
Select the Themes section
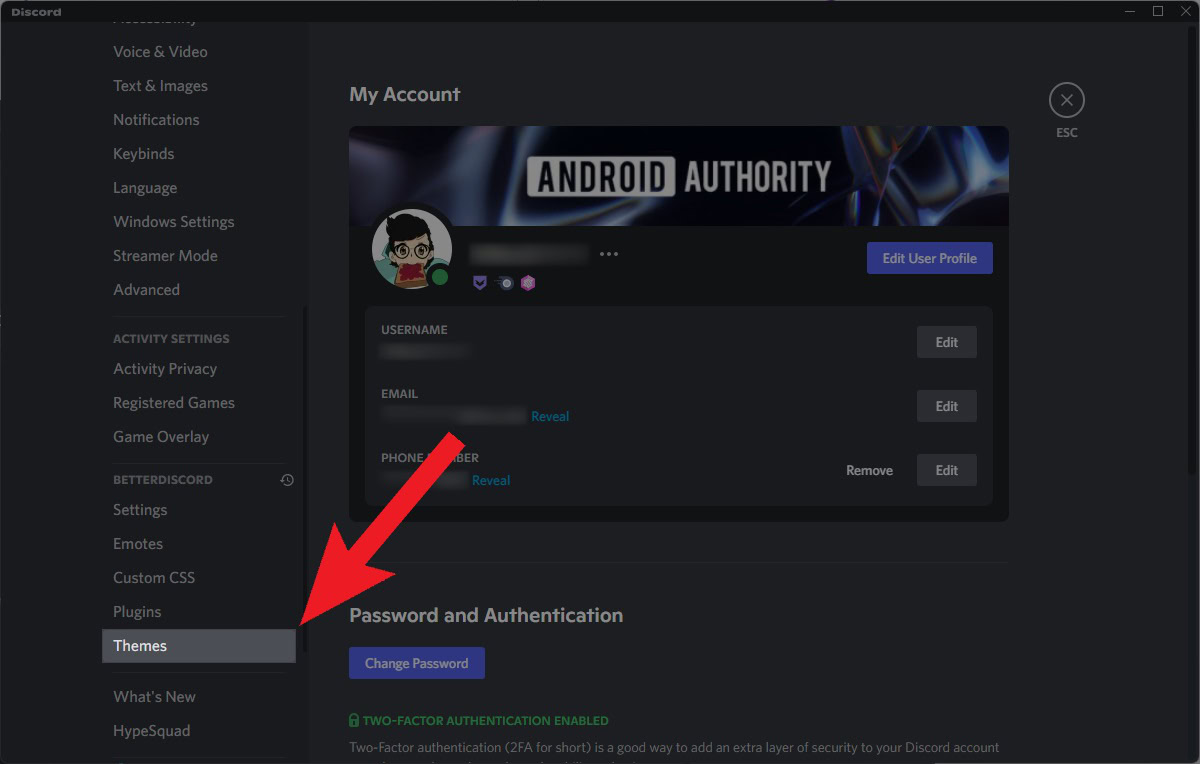(198, 646)
